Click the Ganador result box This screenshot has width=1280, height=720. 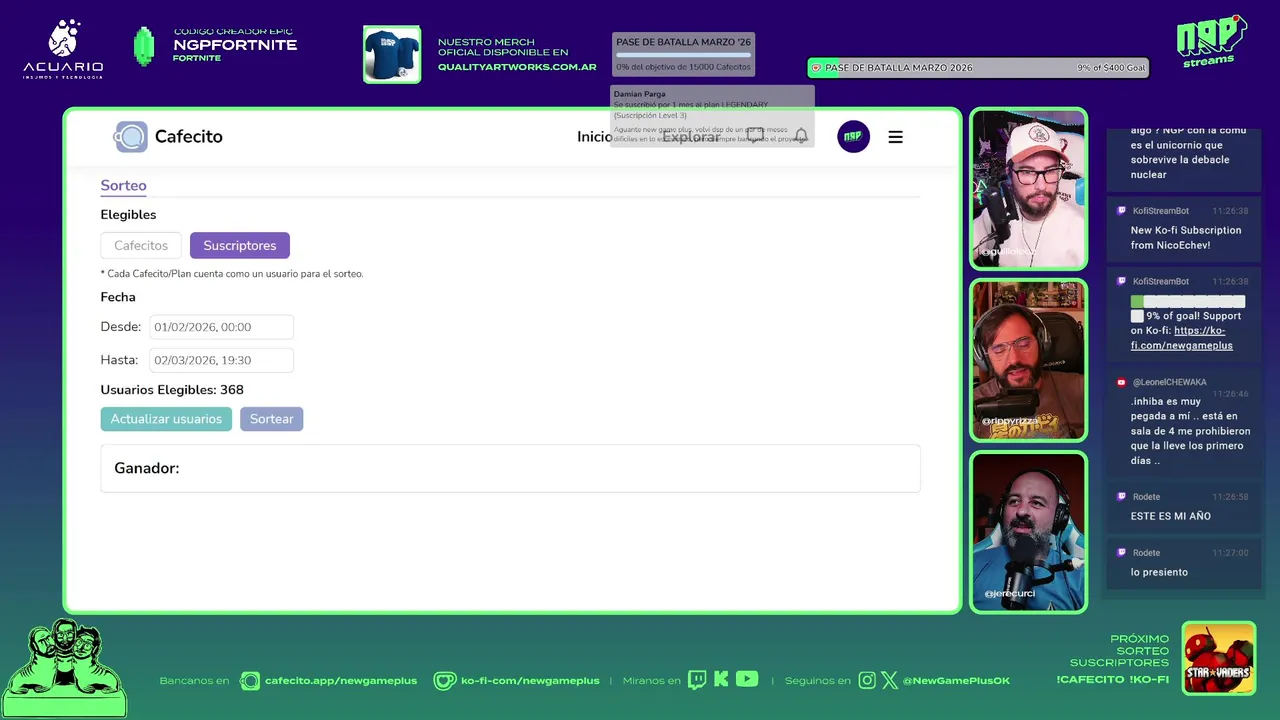pos(510,468)
